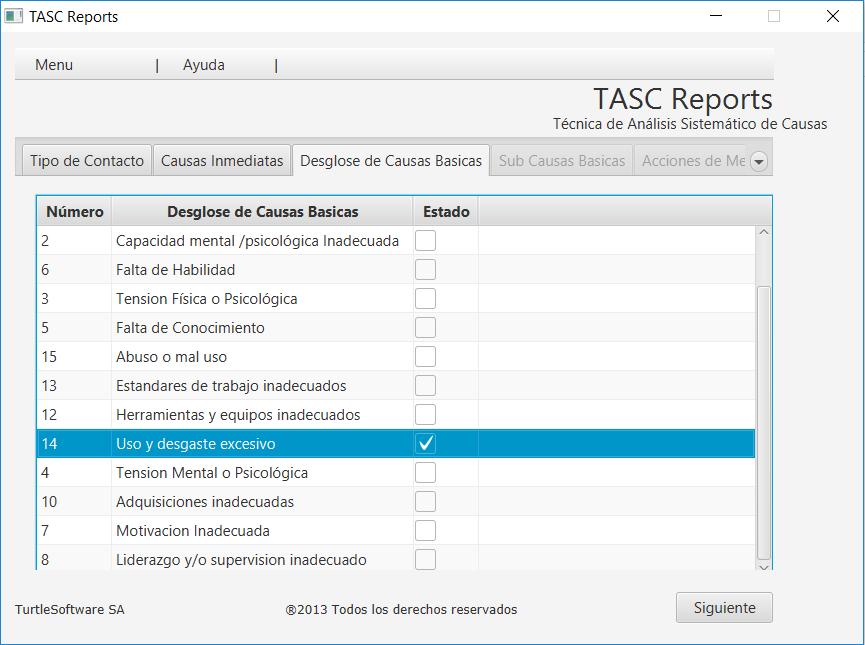Click the Siguiente button
The width and height of the screenshot is (865, 645).
point(724,607)
